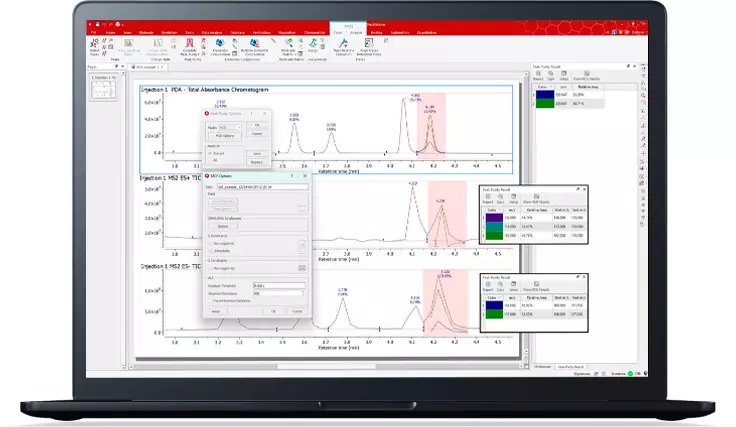This screenshot has height=427, width=736.
Task: Click Restore in Peak Purity Options dialog
Action: coord(257,162)
